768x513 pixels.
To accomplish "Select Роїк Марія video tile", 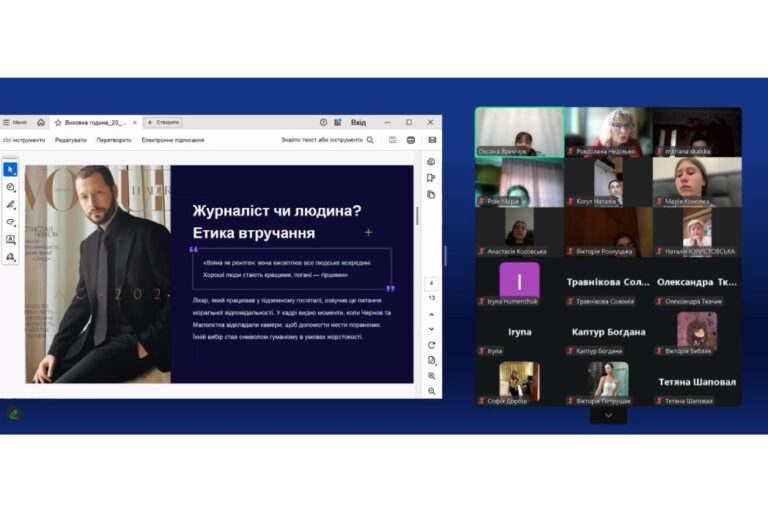I will 520,182.
